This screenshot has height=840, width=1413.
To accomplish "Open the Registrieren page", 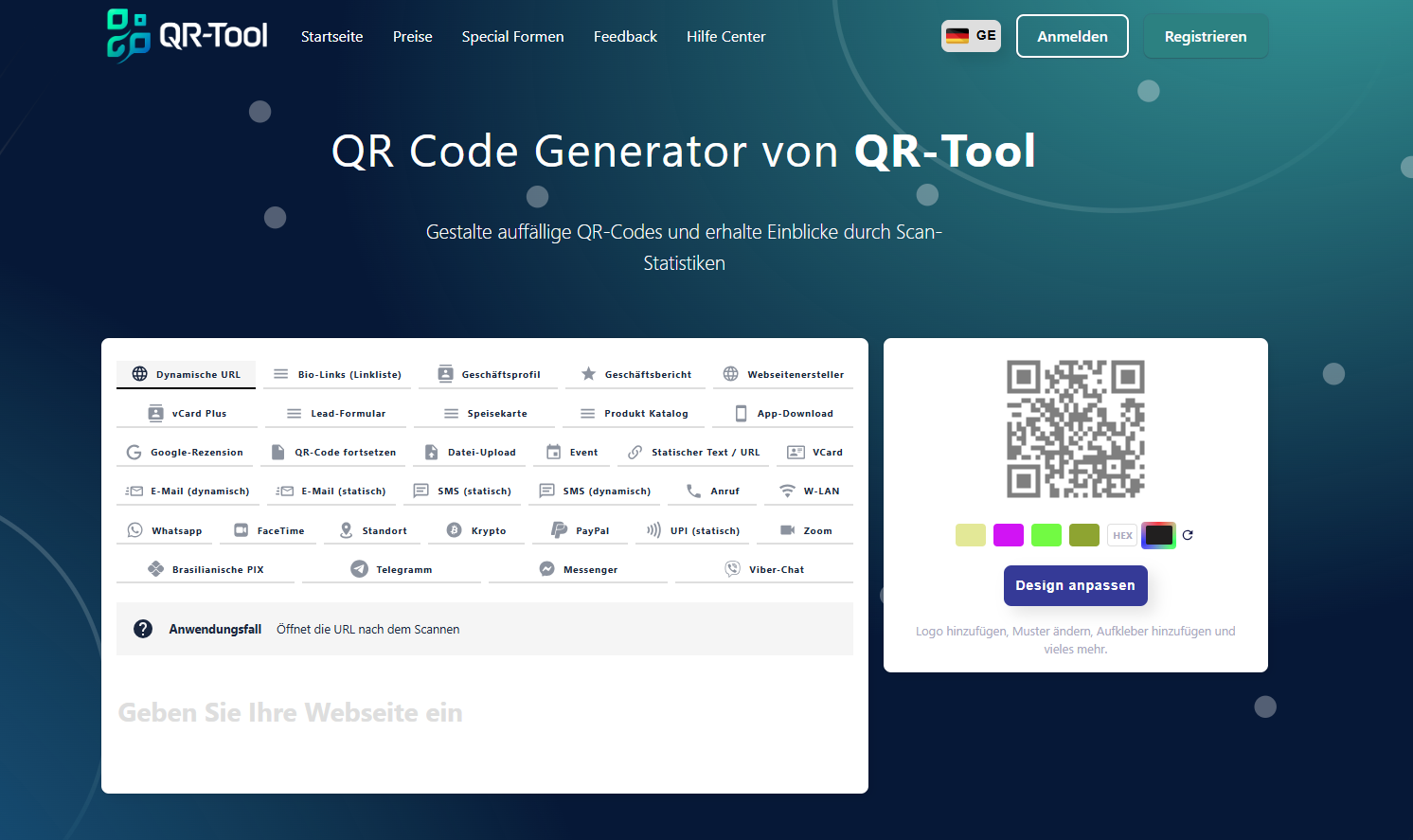I will [x=1206, y=35].
